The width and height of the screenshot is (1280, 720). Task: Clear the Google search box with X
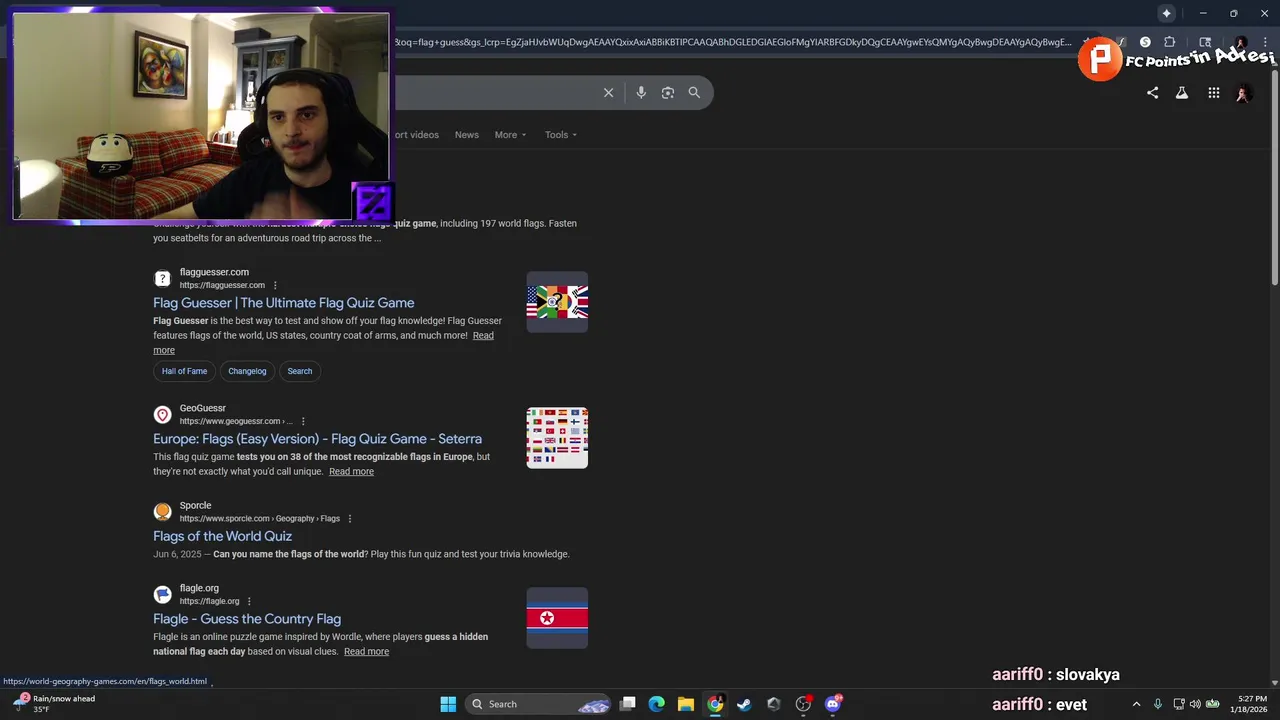[x=608, y=92]
